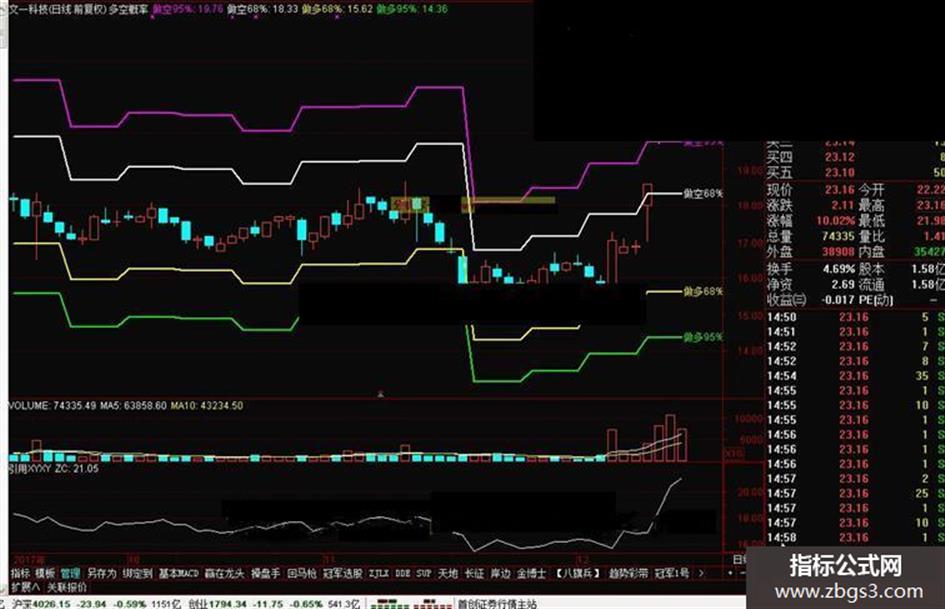Click the VOLUME: 74335.49 label
The height and width of the screenshot is (609, 945).
(52, 406)
